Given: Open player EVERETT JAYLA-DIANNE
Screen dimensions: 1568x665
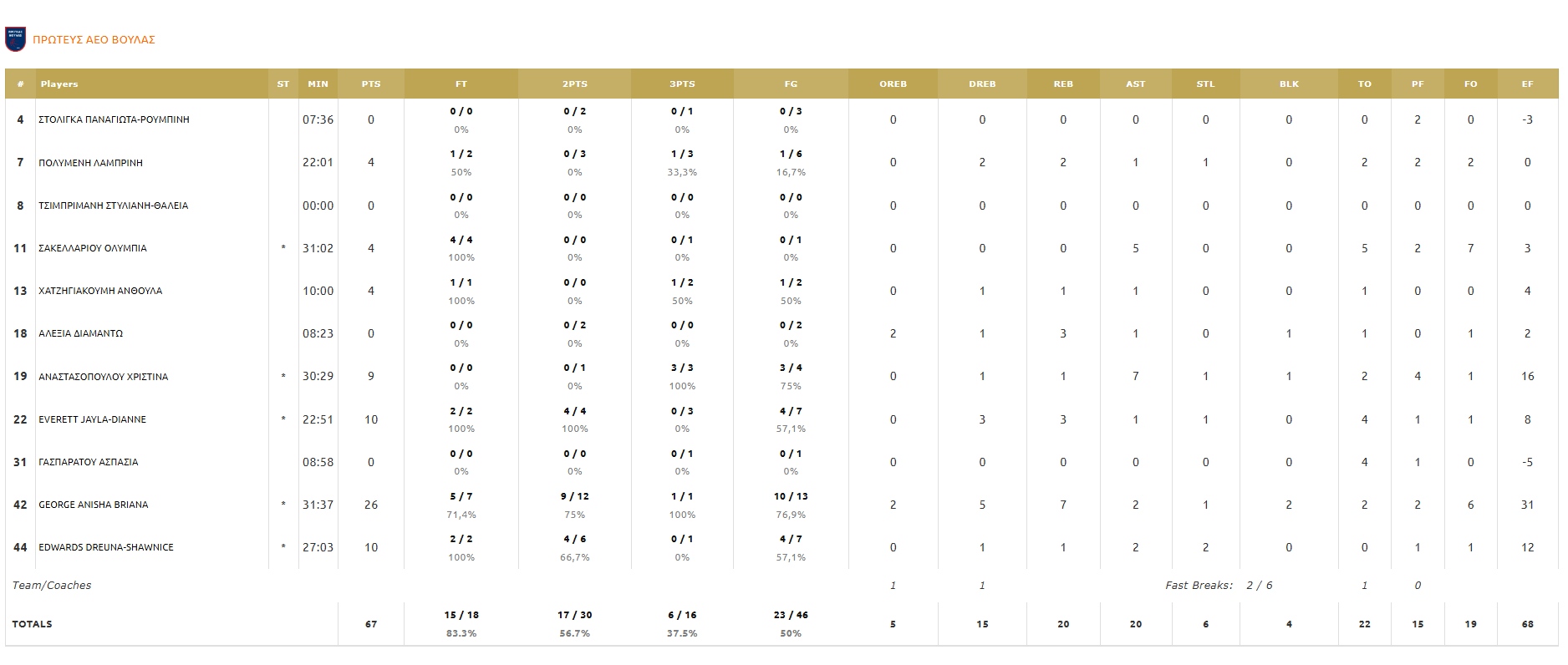Looking at the screenshot, I should 92,419.
